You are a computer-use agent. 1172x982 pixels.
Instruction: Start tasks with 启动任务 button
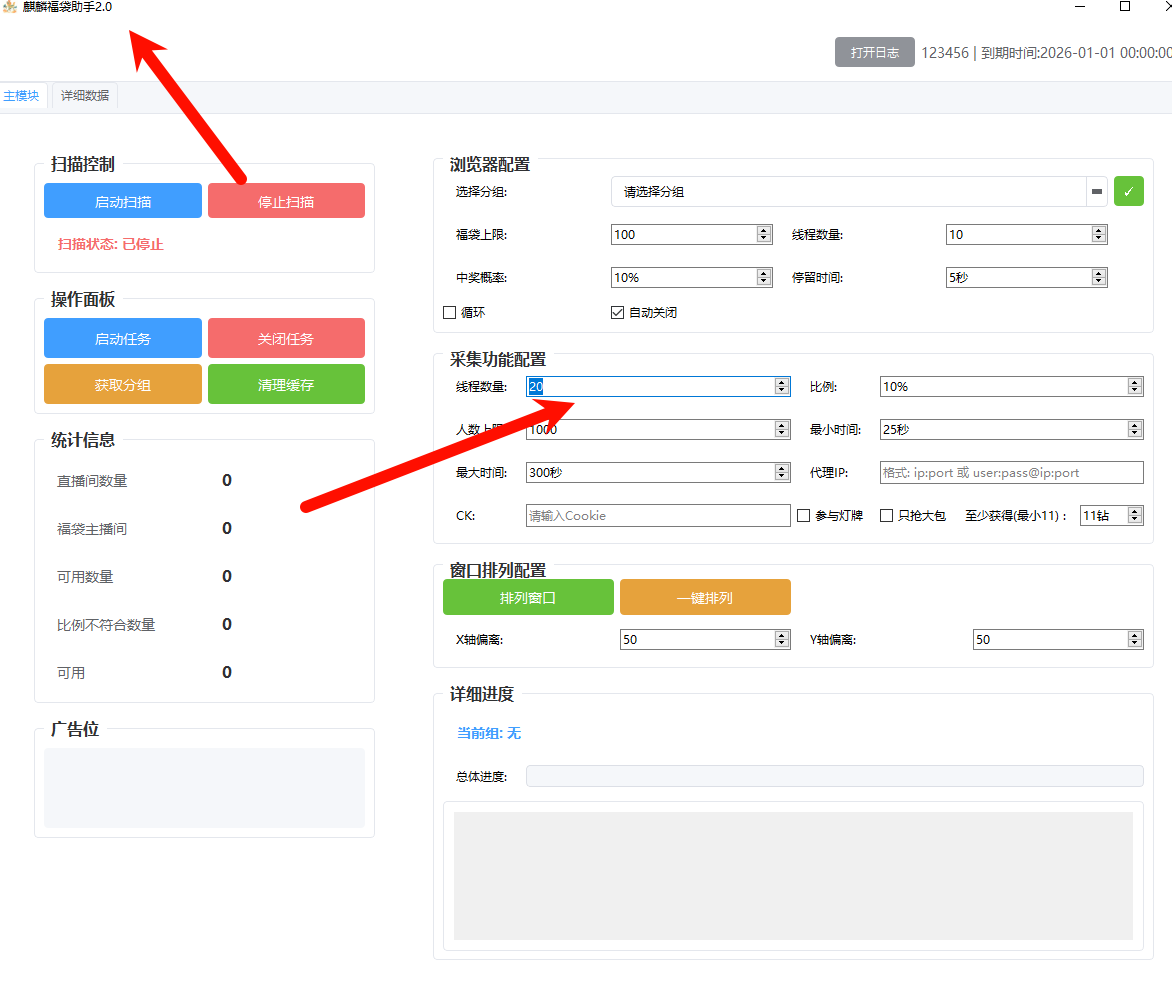tap(123, 339)
